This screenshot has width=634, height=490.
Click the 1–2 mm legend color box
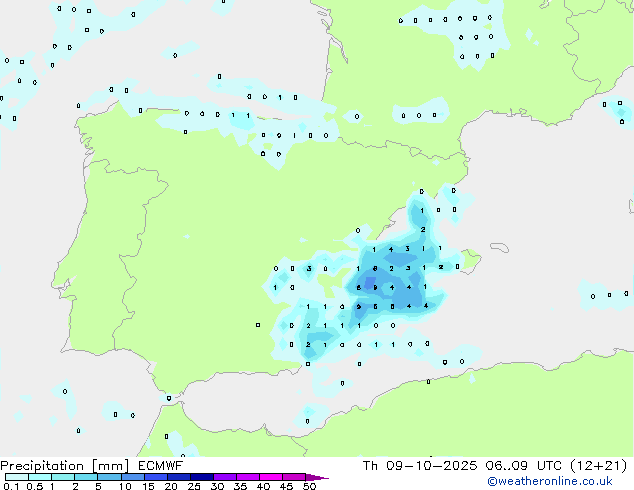click(x=63, y=477)
